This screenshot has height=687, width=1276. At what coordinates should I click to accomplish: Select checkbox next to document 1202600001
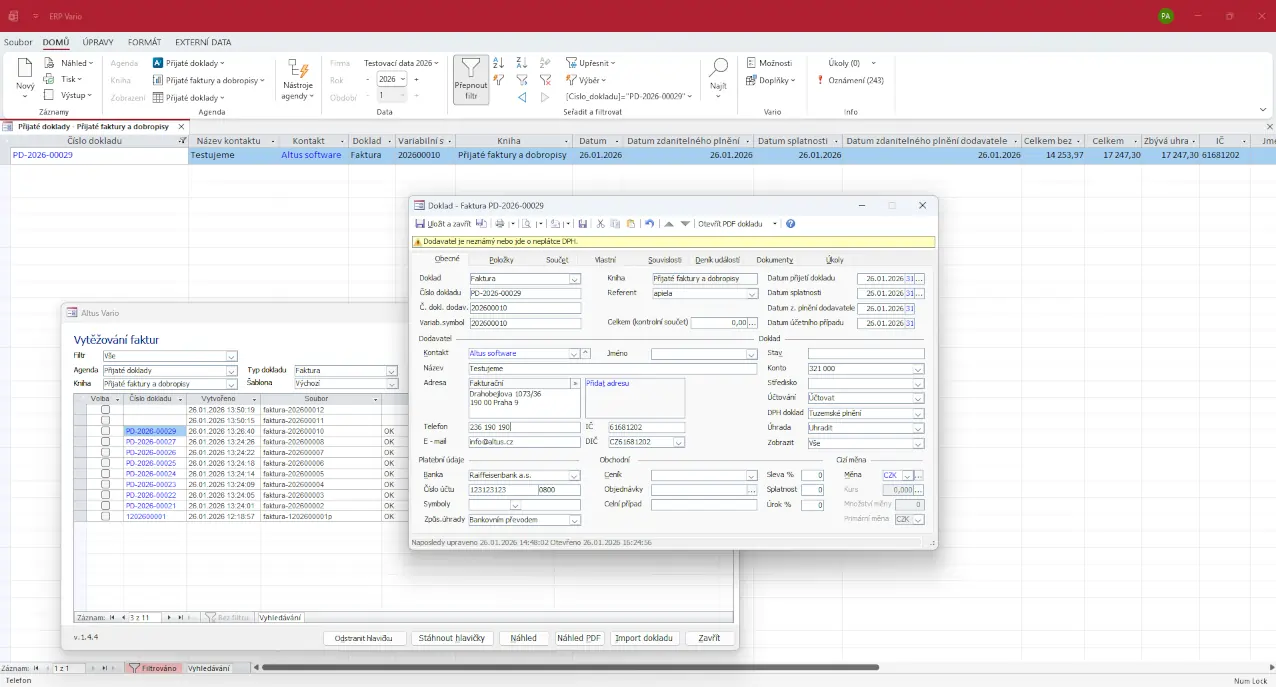pos(105,516)
